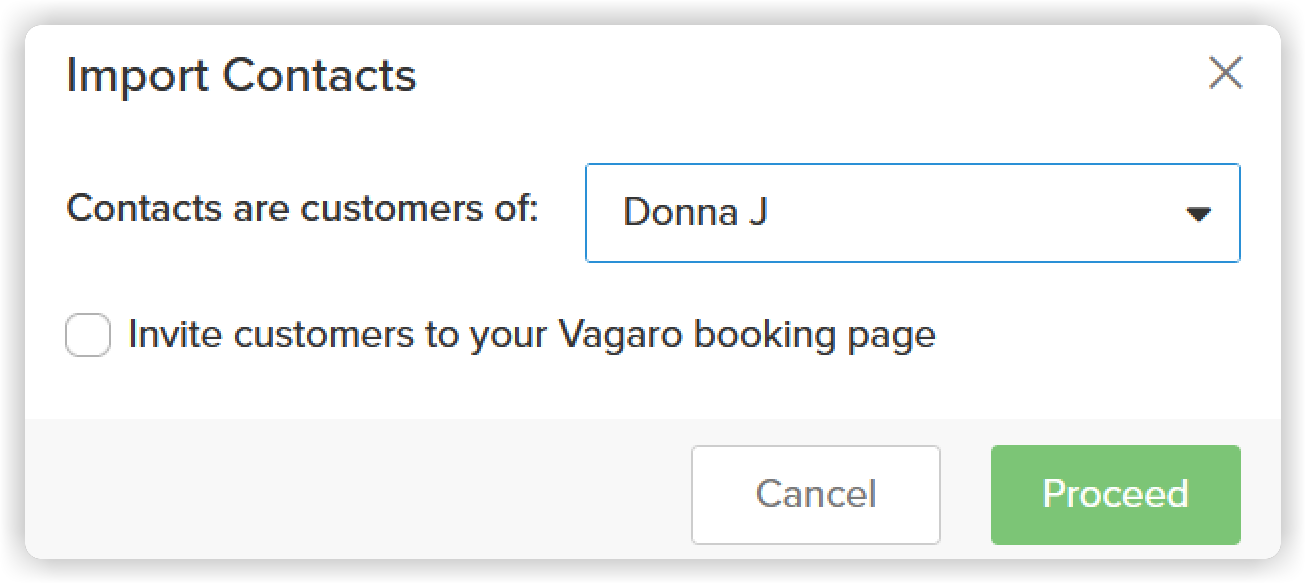Click the green Proceed button
The width and height of the screenshot is (1306, 584).
[1115, 494]
